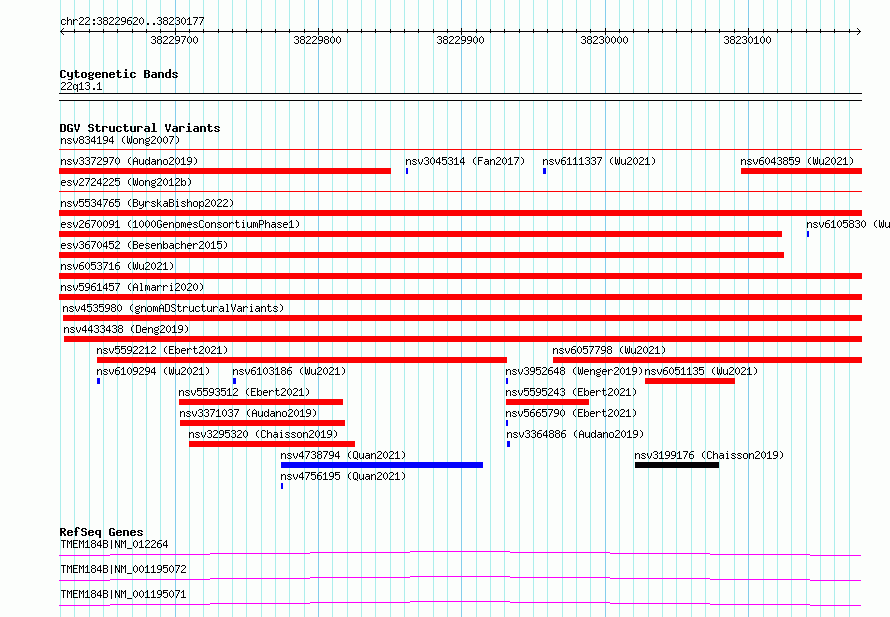Click the small blue nsv3364886 marker

coord(509,444)
